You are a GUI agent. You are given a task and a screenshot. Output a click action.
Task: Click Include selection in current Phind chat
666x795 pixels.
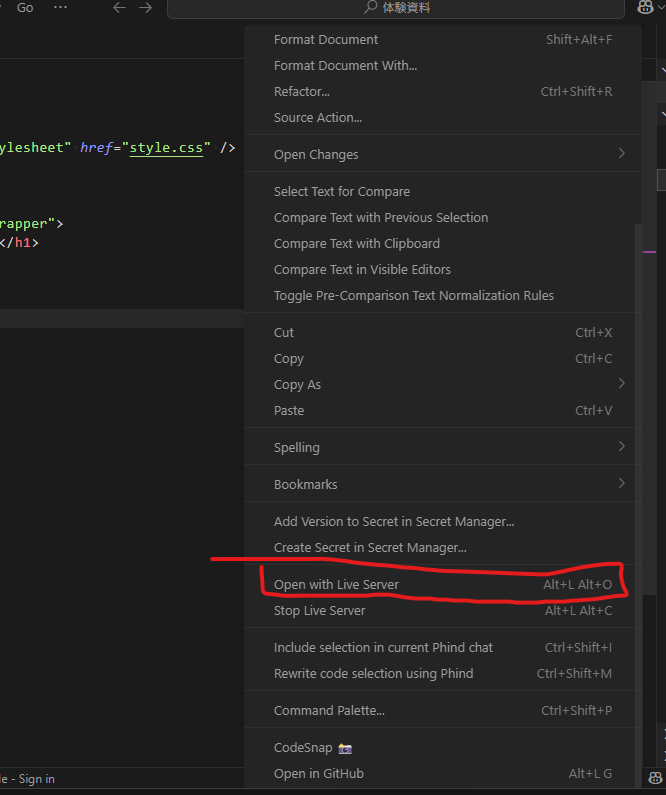pos(443,647)
